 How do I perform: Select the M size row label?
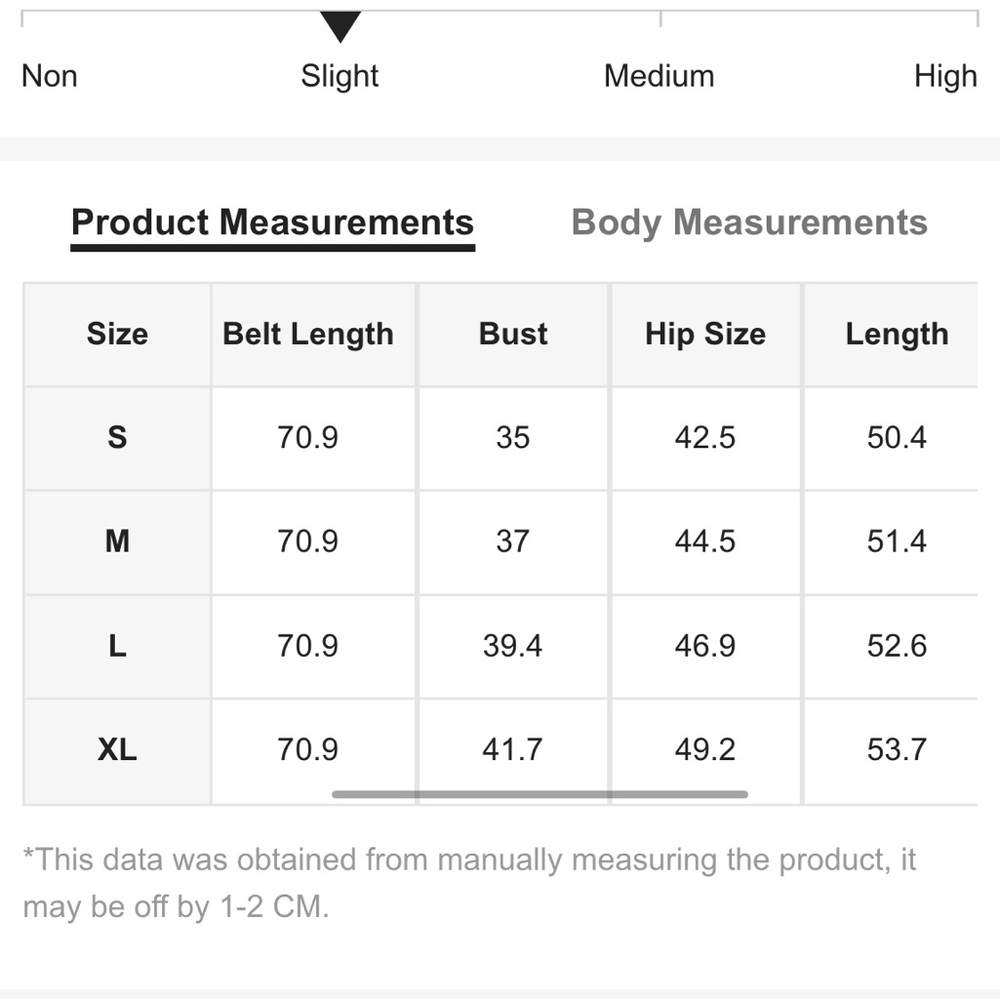pyautogui.click(x=117, y=542)
